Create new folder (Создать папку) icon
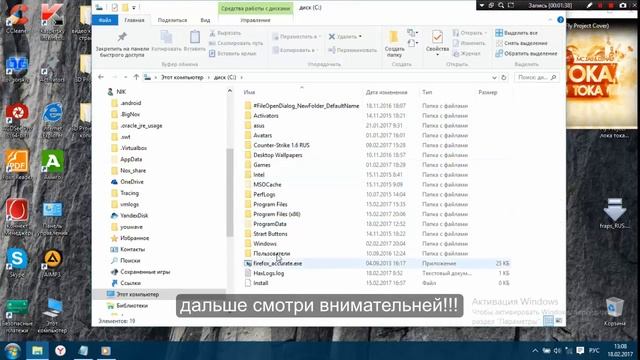Screen dimensions: 640x360 click(x=394, y=37)
